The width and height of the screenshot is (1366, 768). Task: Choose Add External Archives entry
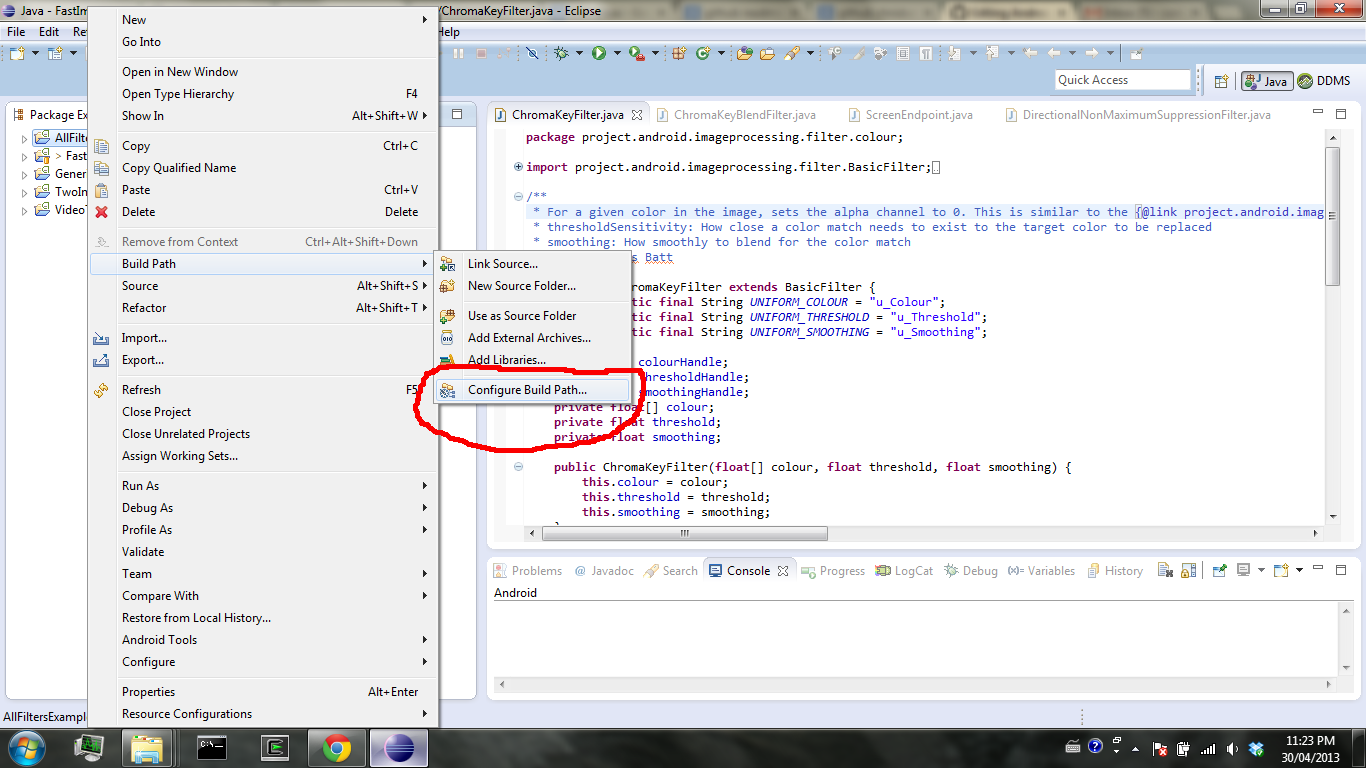pyautogui.click(x=533, y=338)
